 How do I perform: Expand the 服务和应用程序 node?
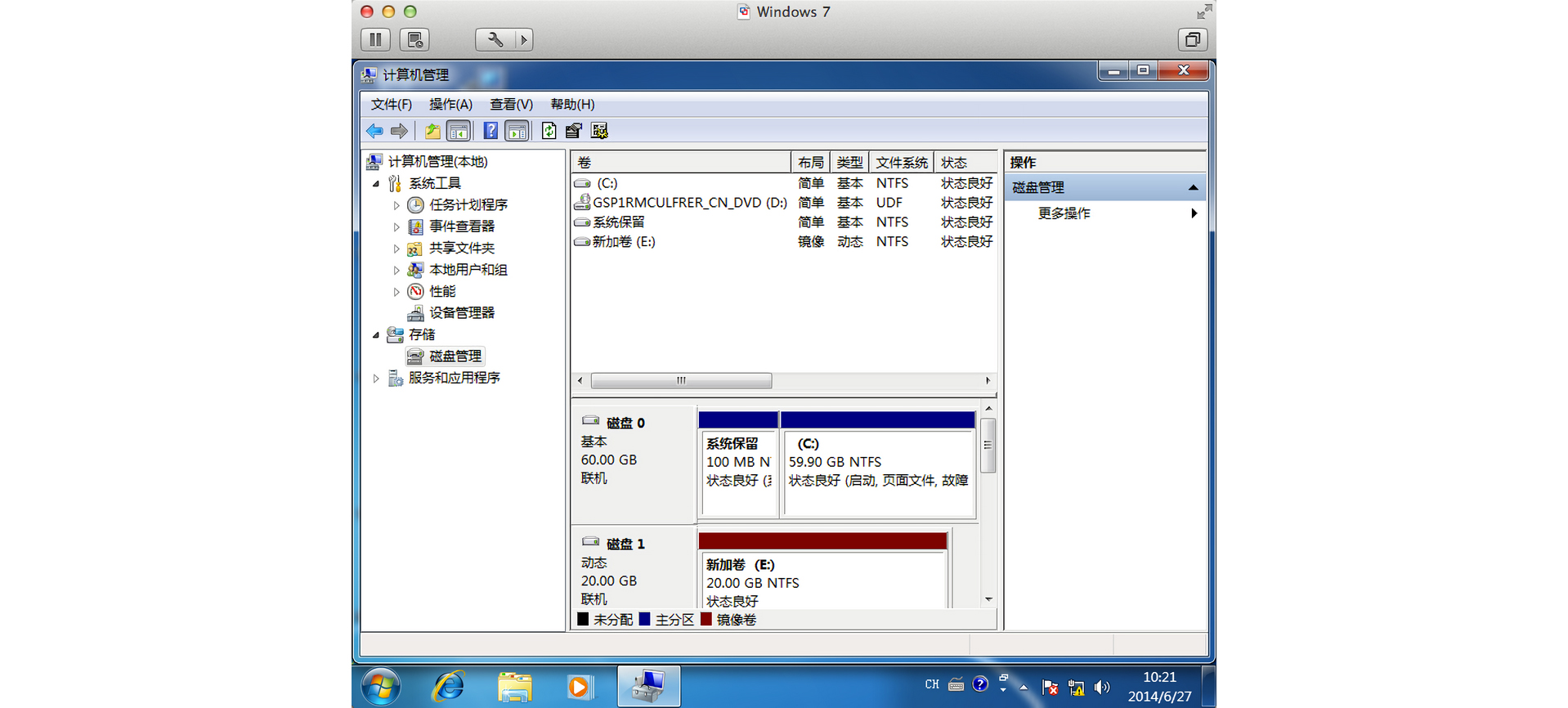pyautogui.click(x=376, y=379)
